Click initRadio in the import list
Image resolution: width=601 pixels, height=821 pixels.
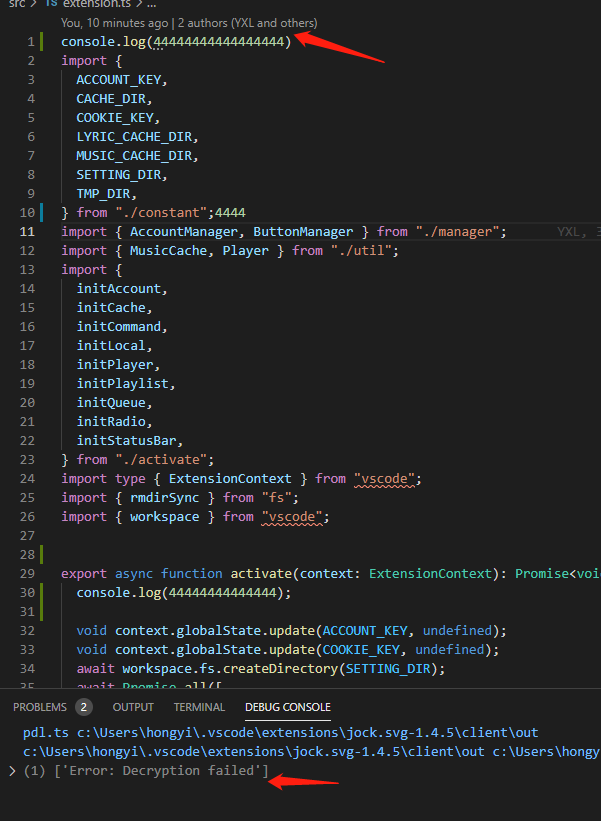pos(111,421)
